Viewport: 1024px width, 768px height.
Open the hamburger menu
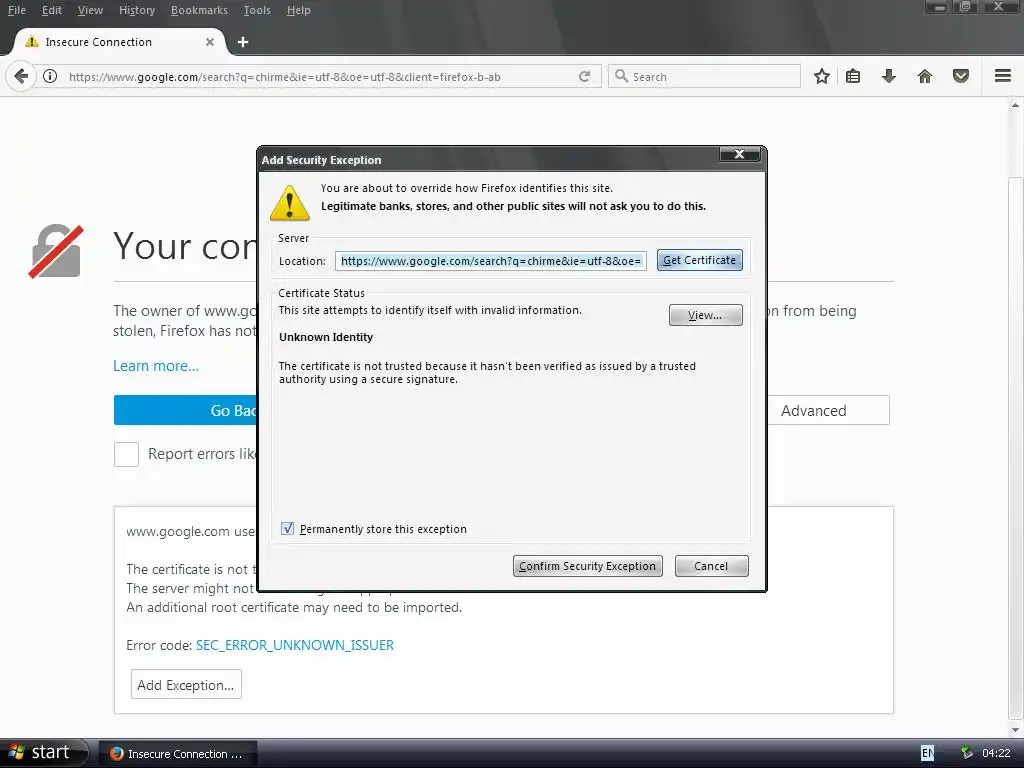(1003, 76)
